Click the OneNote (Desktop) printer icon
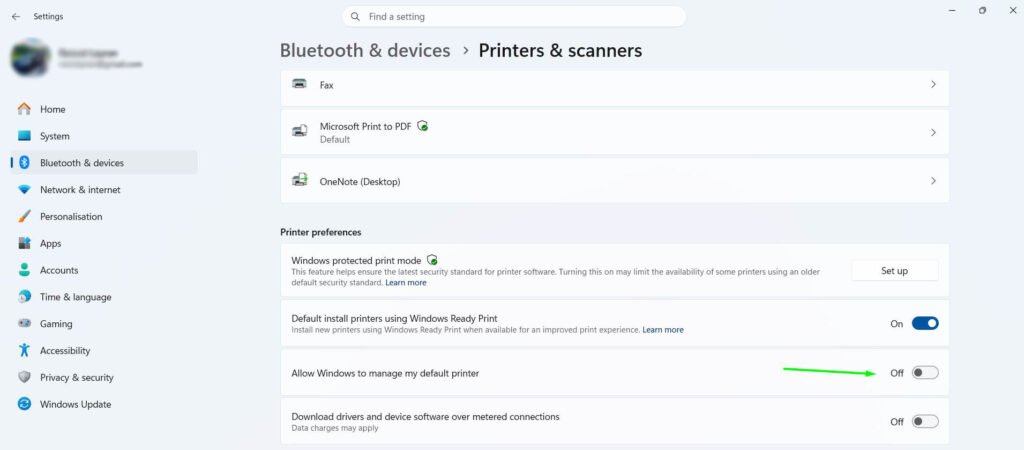The width and height of the screenshot is (1024, 450). click(x=299, y=180)
